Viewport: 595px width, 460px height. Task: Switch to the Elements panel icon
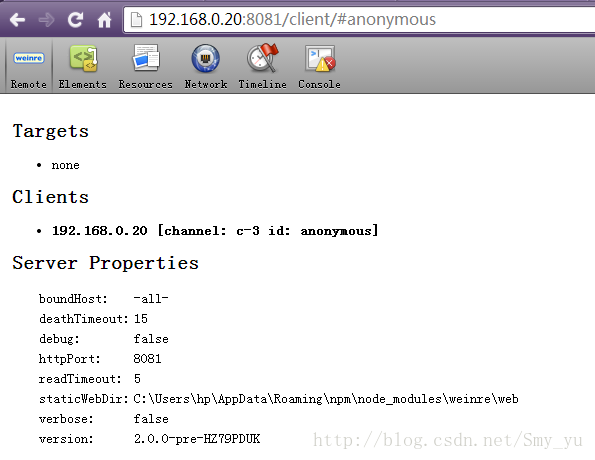(x=83, y=58)
